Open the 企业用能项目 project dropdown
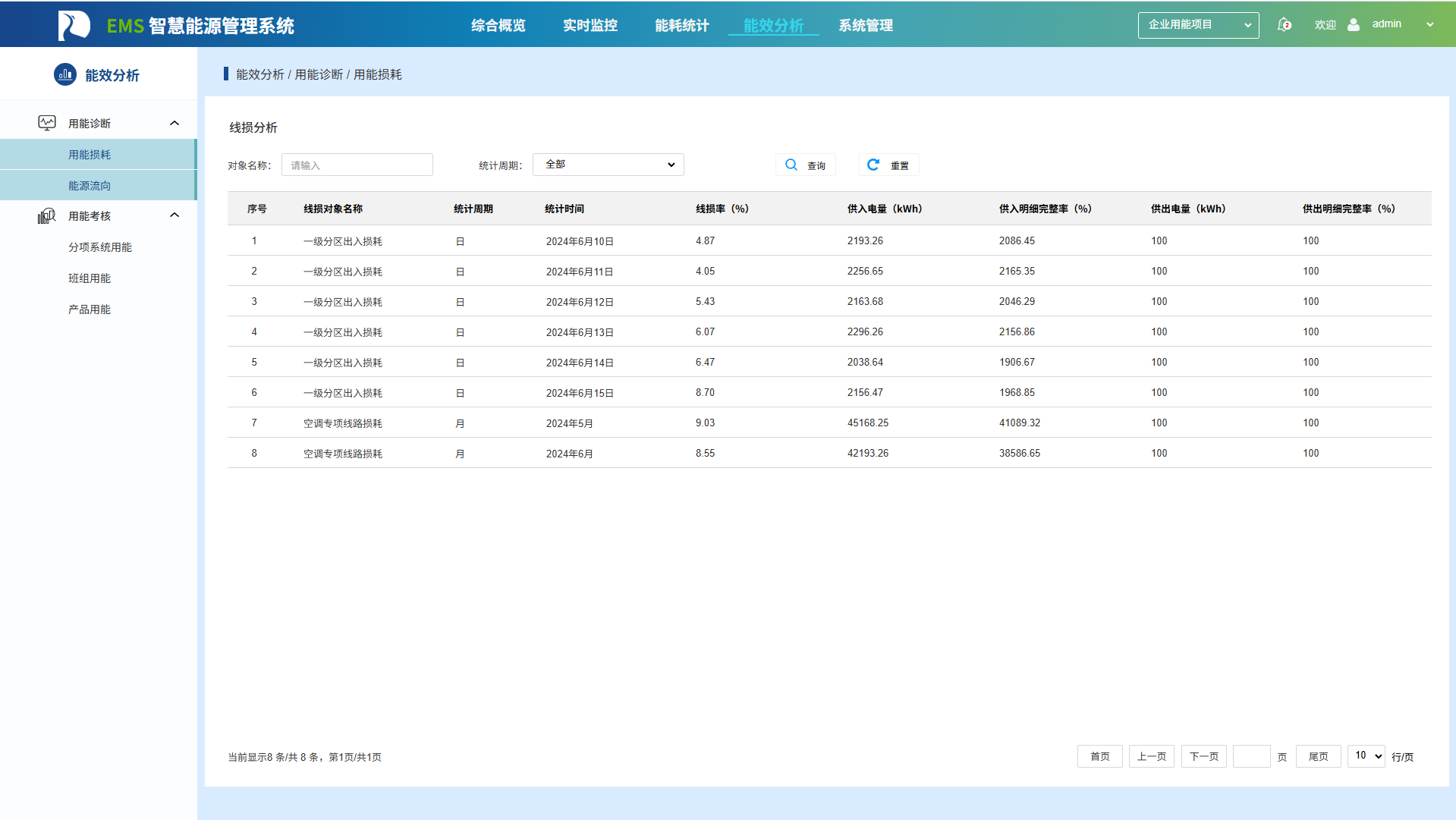 (1198, 25)
